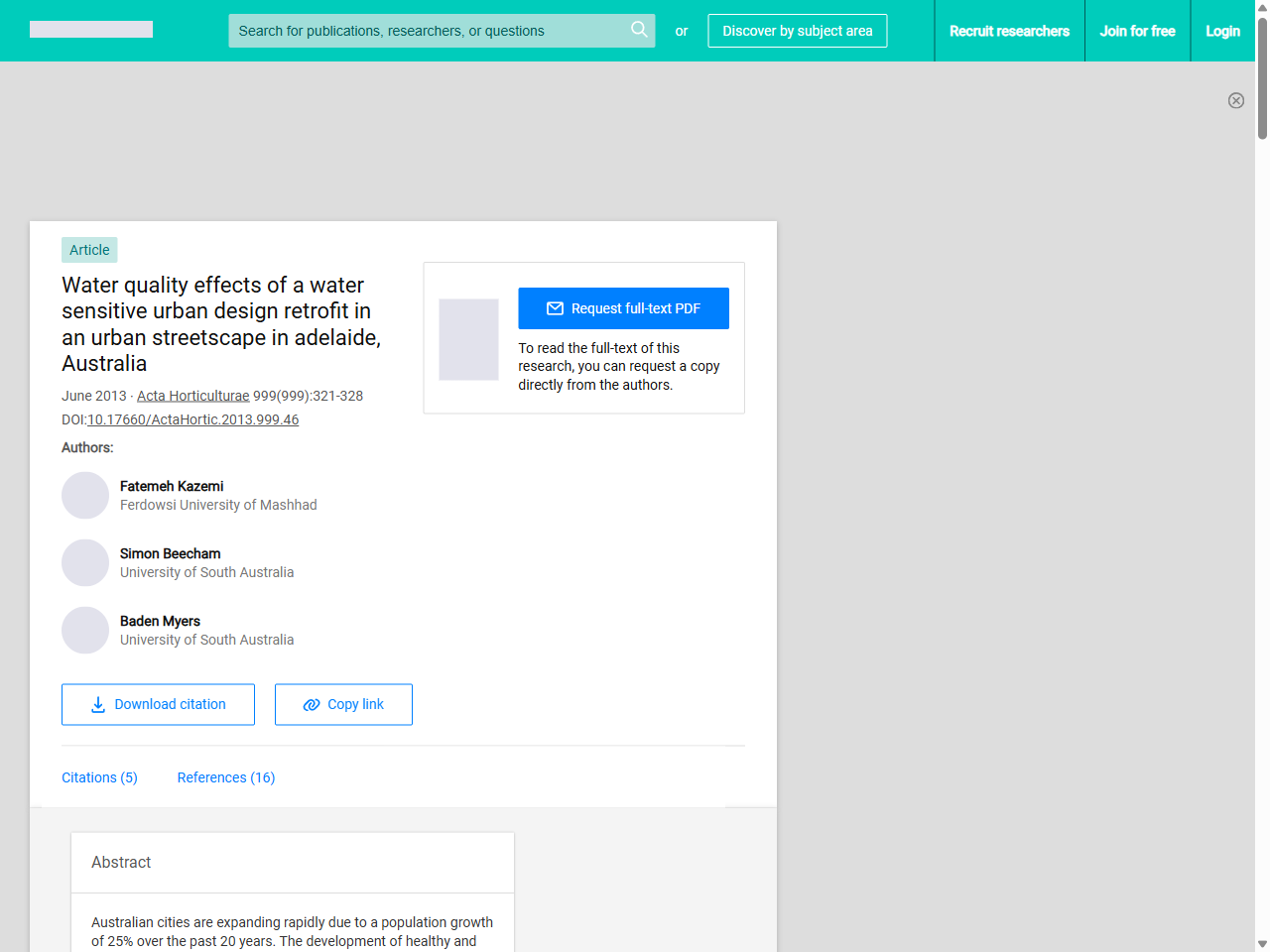Screen dimensions: 1270x952
Task: Dismiss the ad banner with the circled X
Action: 1236,100
